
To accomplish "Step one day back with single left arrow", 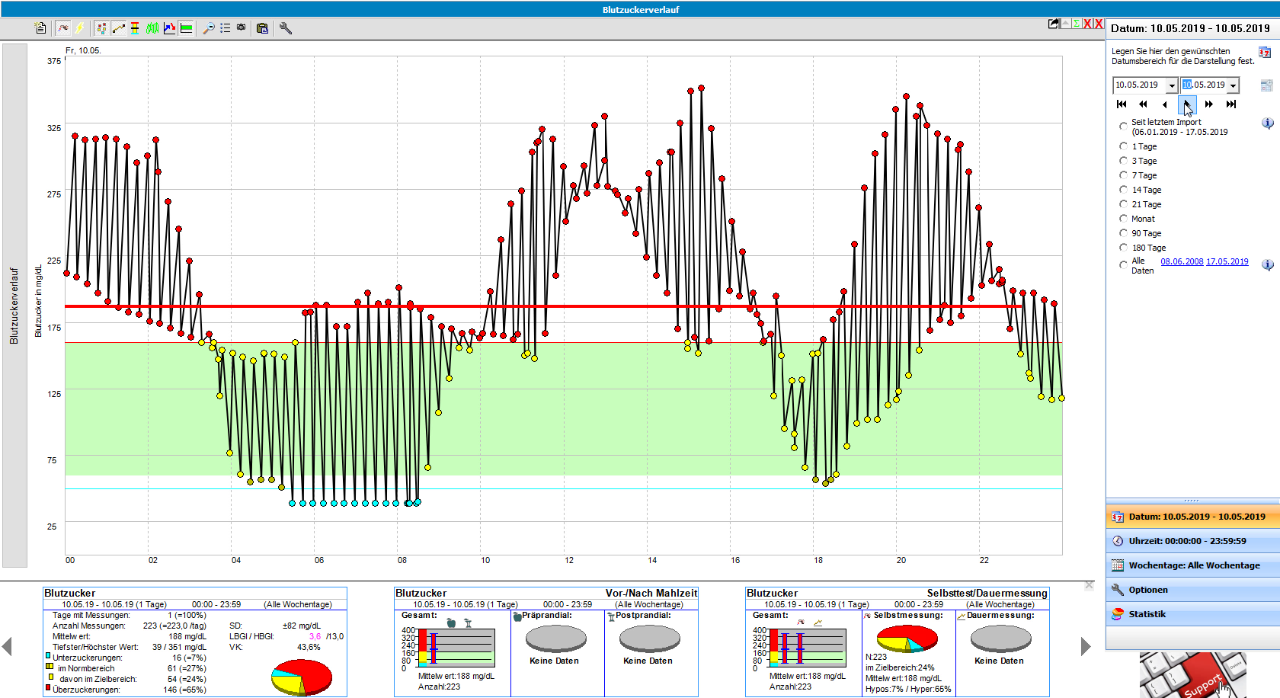I will (1165, 104).
